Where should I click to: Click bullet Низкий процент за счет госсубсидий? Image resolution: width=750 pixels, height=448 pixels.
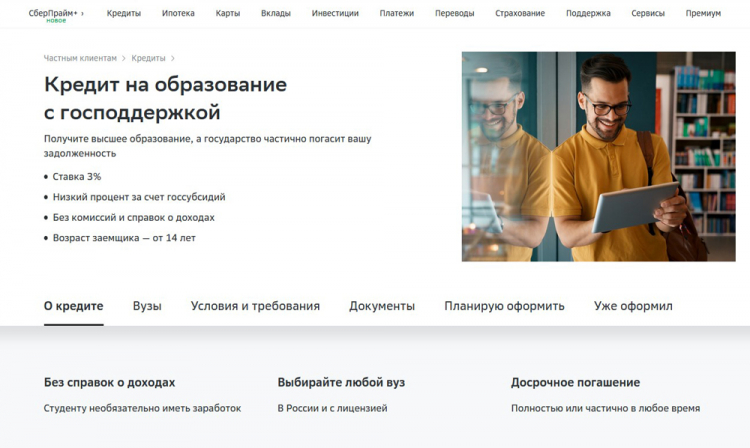pyautogui.click(x=139, y=197)
